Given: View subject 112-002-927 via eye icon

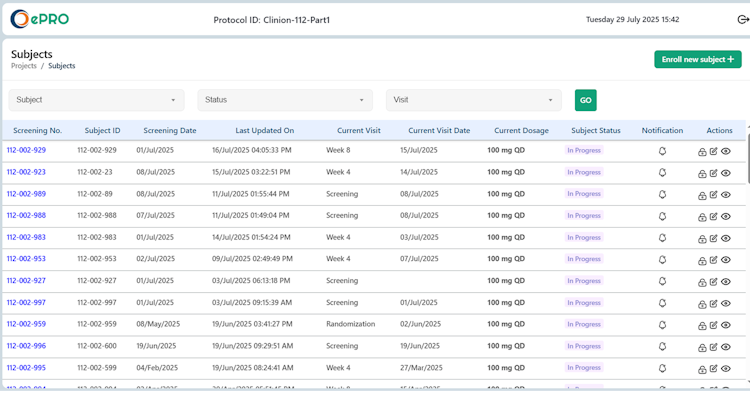Looking at the screenshot, I should 726,282.
